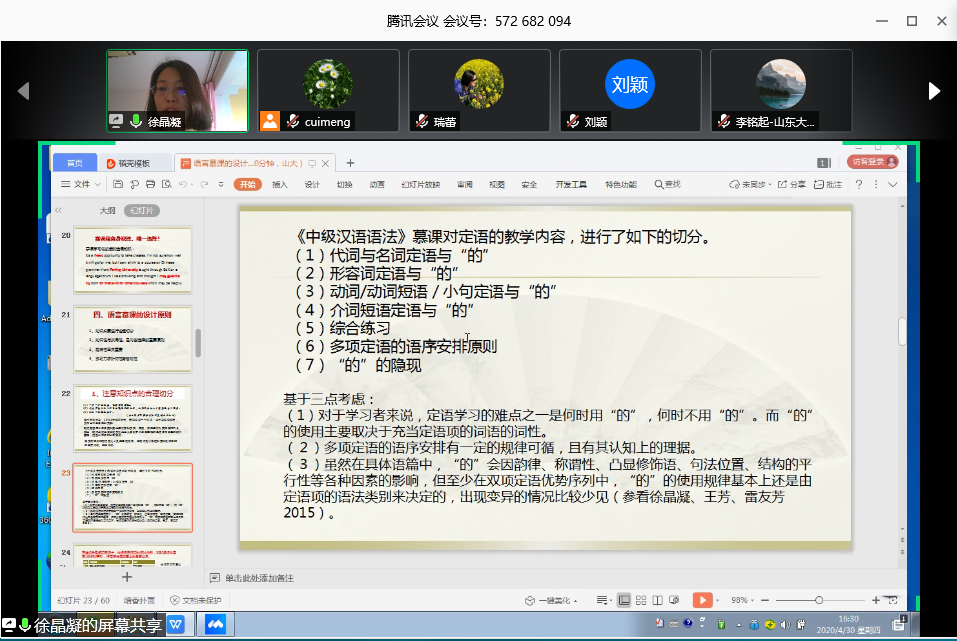Click the undo arrow icon
The image size is (957, 641).
pyautogui.click(x=182, y=184)
